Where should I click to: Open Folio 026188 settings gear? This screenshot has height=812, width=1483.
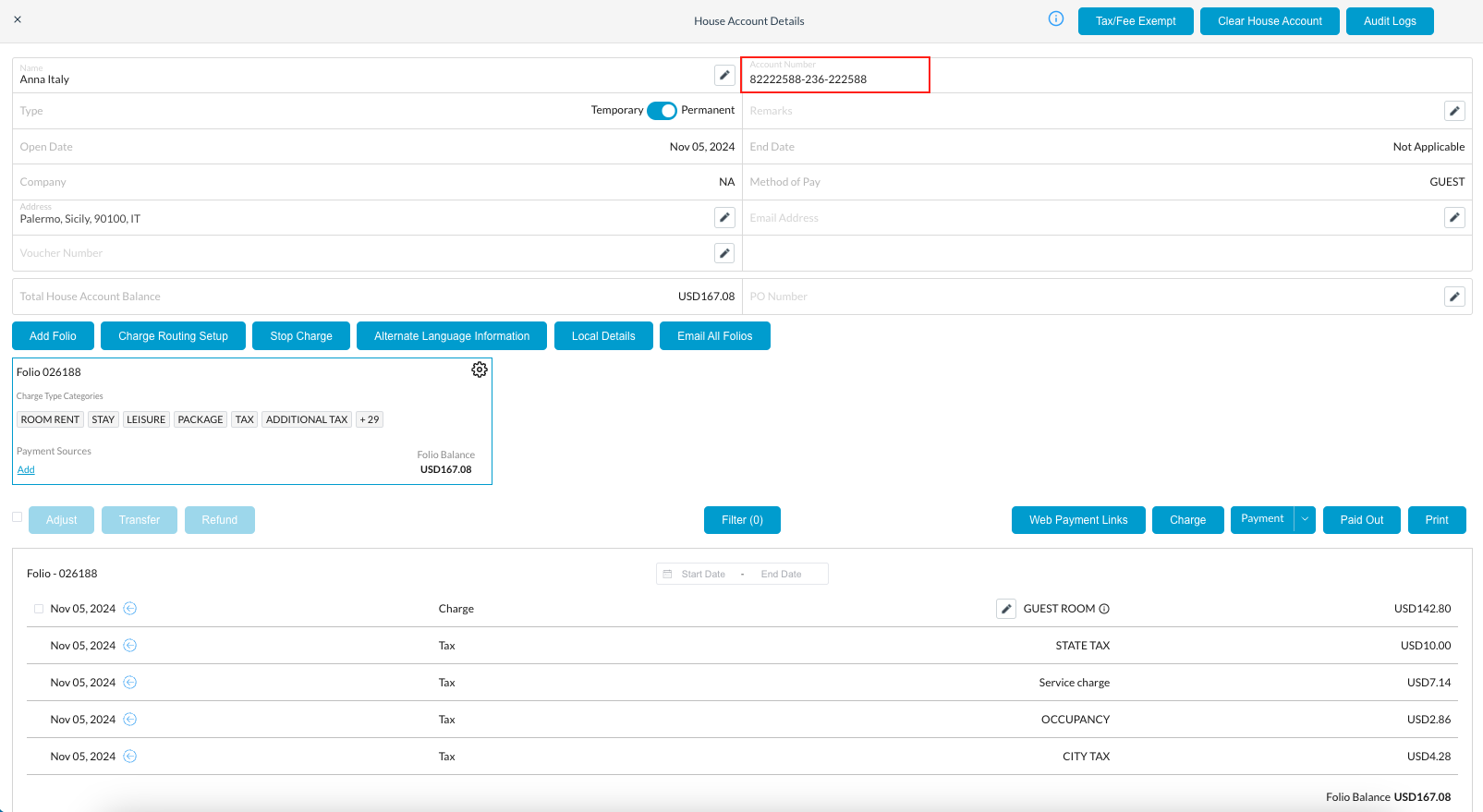point(479,370)
